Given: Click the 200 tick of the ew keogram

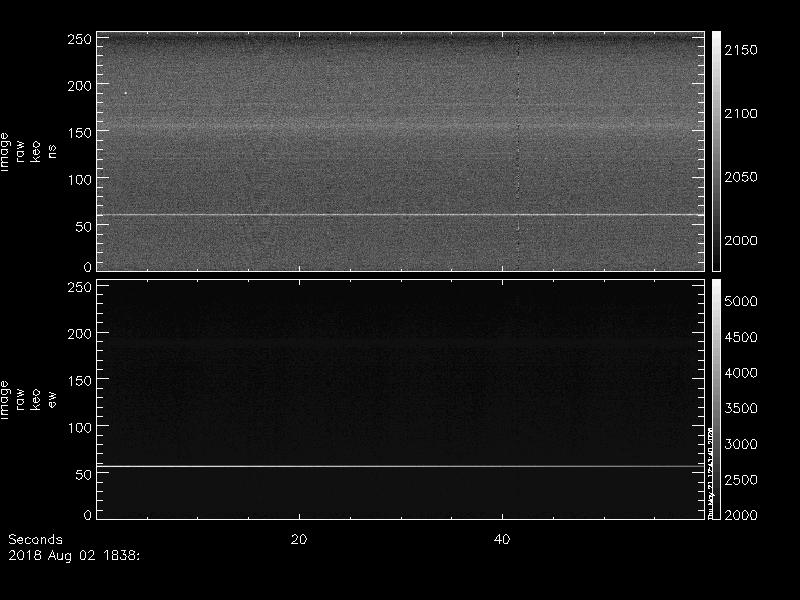Looking at the screenshot, I should [x=79, y=334].
